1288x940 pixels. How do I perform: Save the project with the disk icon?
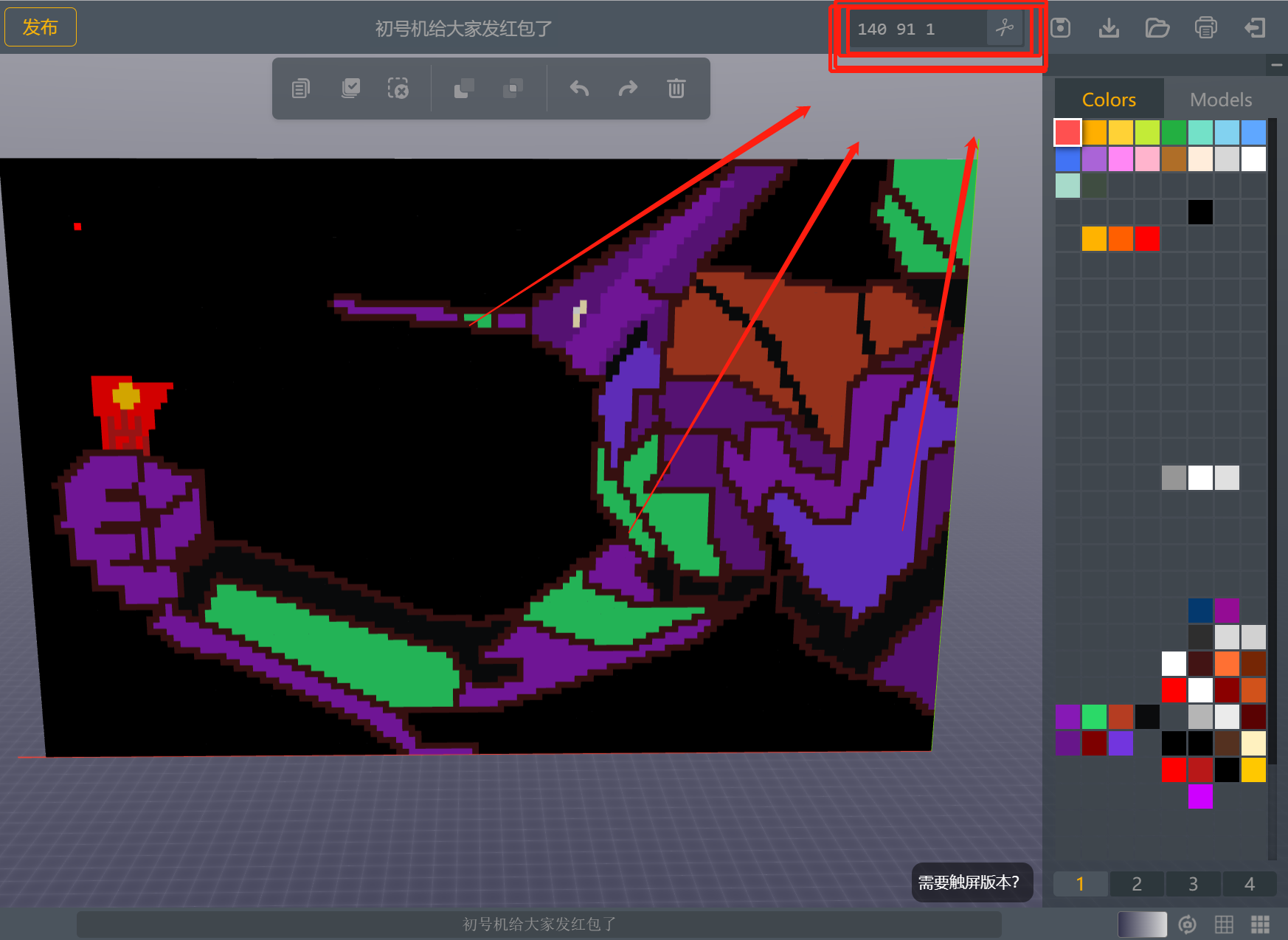pos(1061,28)
